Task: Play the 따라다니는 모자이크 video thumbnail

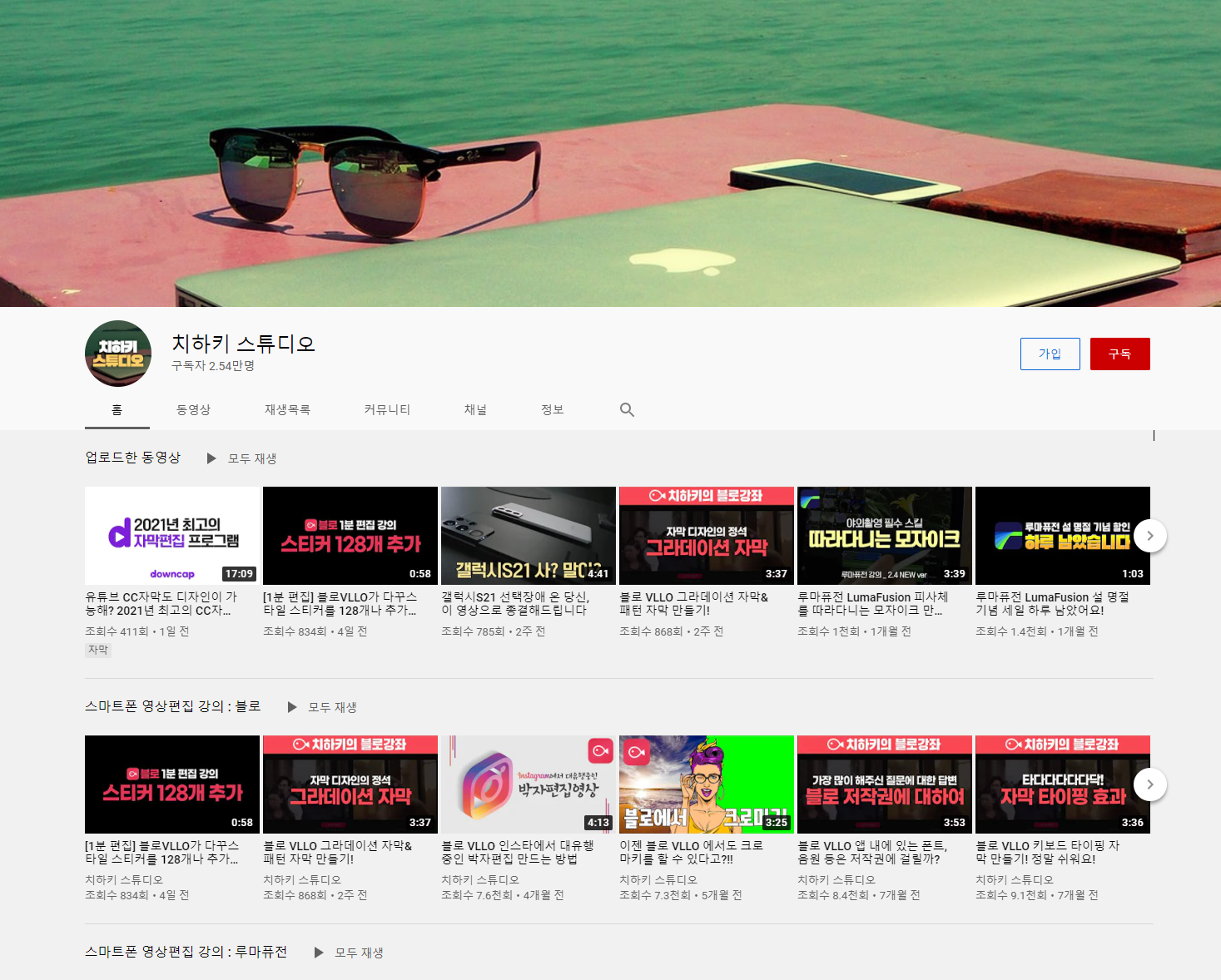Action: tap(884, 536)
